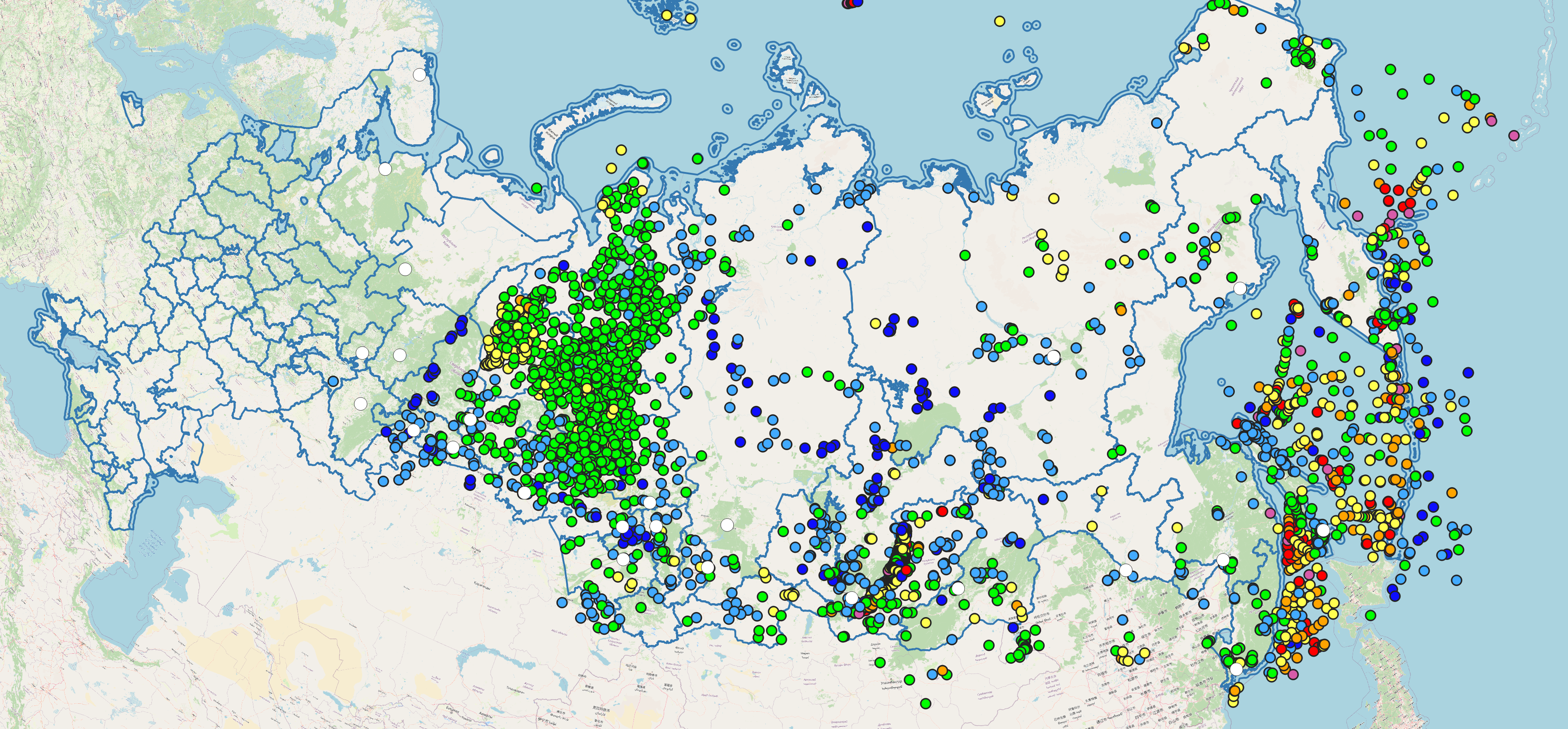
Task: Select the pink marker beside the orange marker in the Bering Sea
Action: (x=1491, y=120)
